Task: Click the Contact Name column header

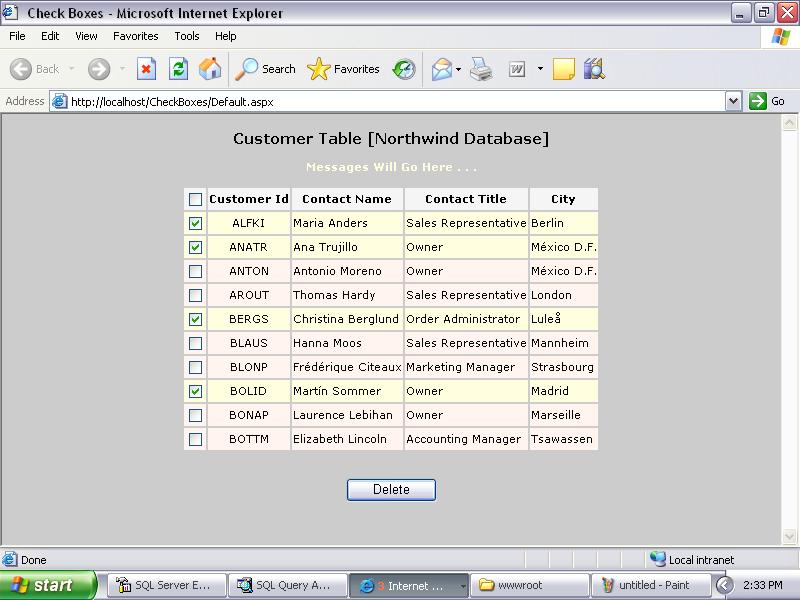Action: pos(347,199)
